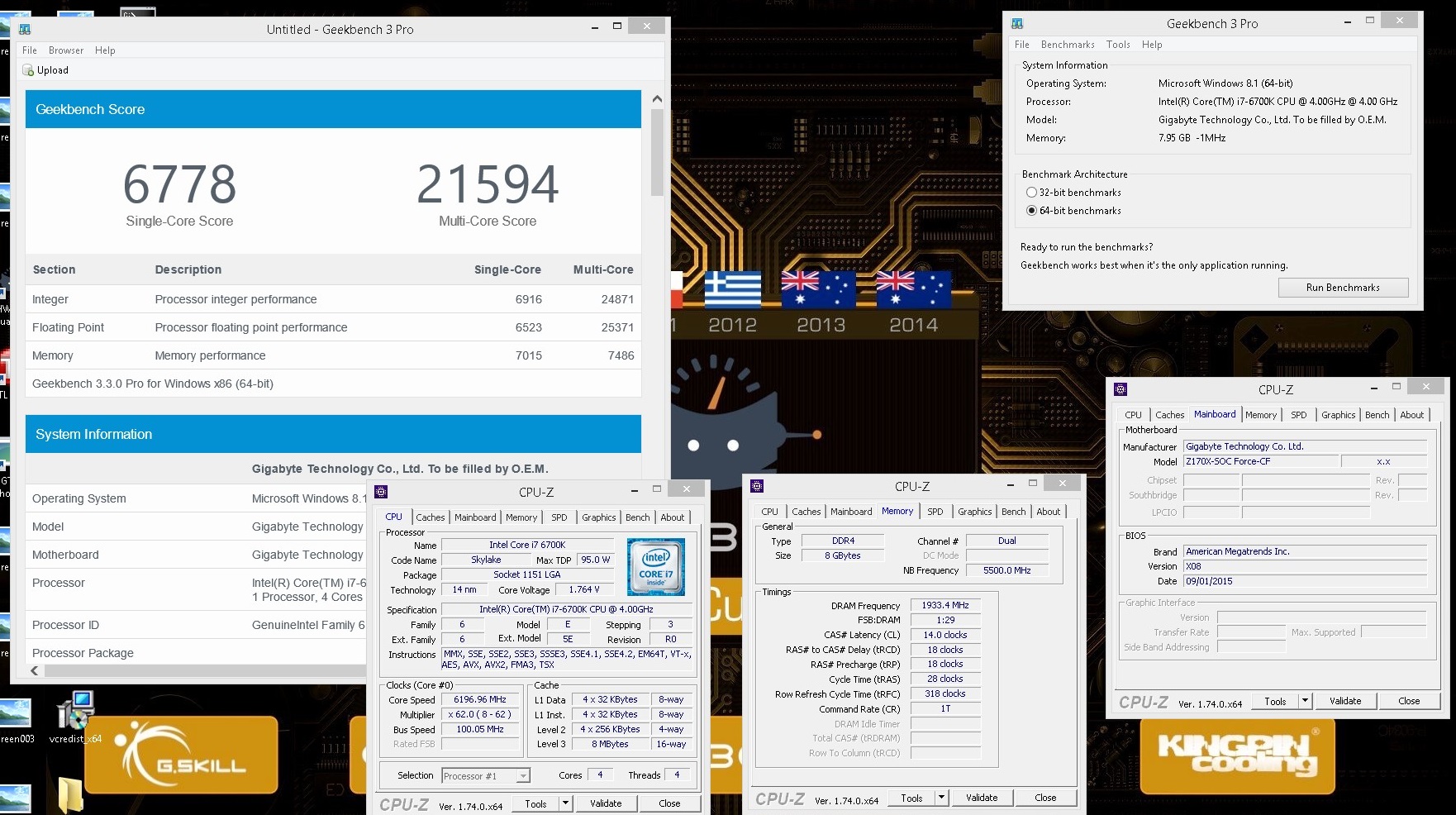This screenshot has height=815, width=1456.
Task: Select the yellow folder icon on desktop
Action: pos(70,795)
